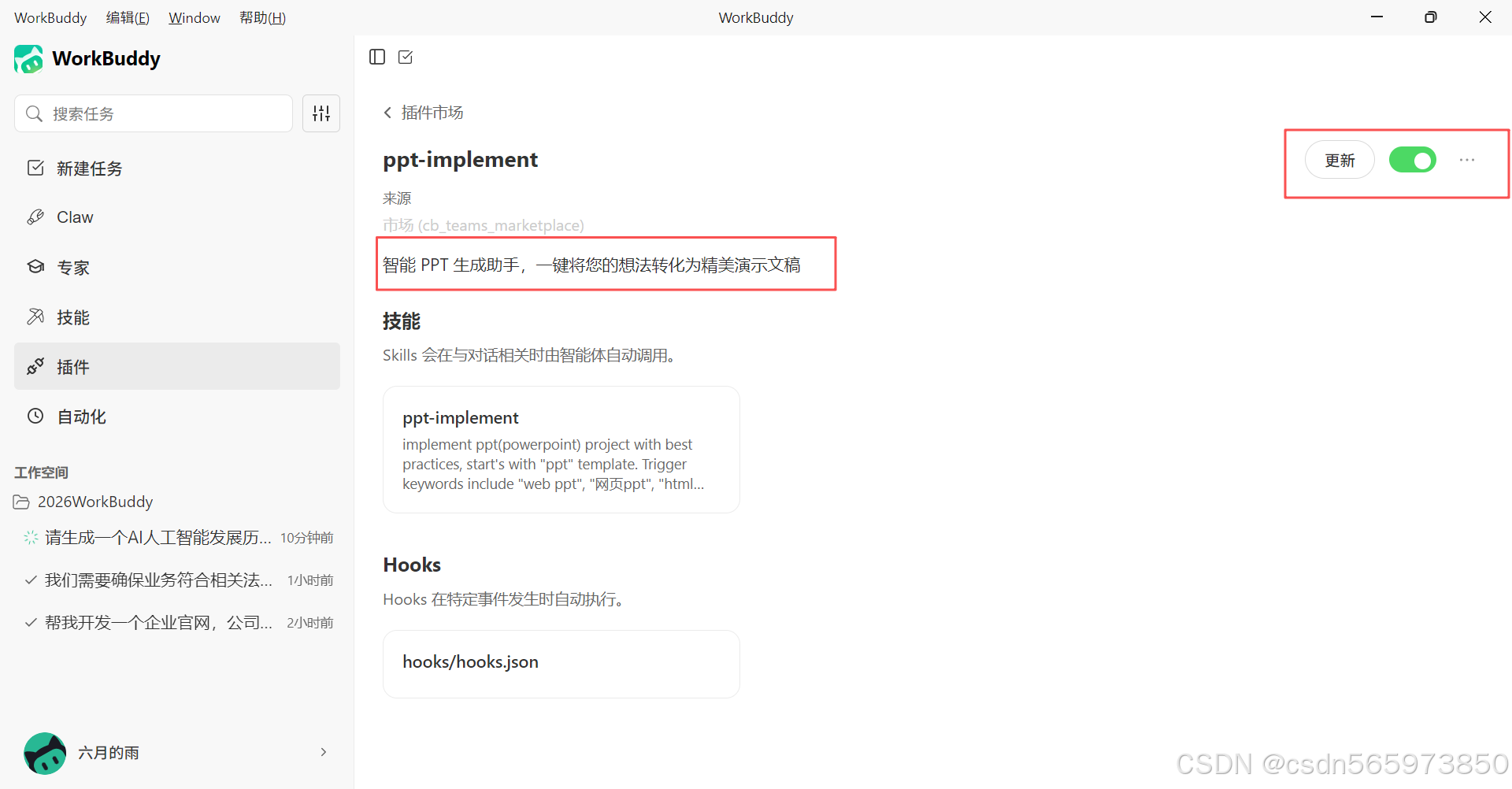Viewport: 1512px width, 789px height.
Task: Open the 2026WorkBuddy workspace
Action: (95, 502)
